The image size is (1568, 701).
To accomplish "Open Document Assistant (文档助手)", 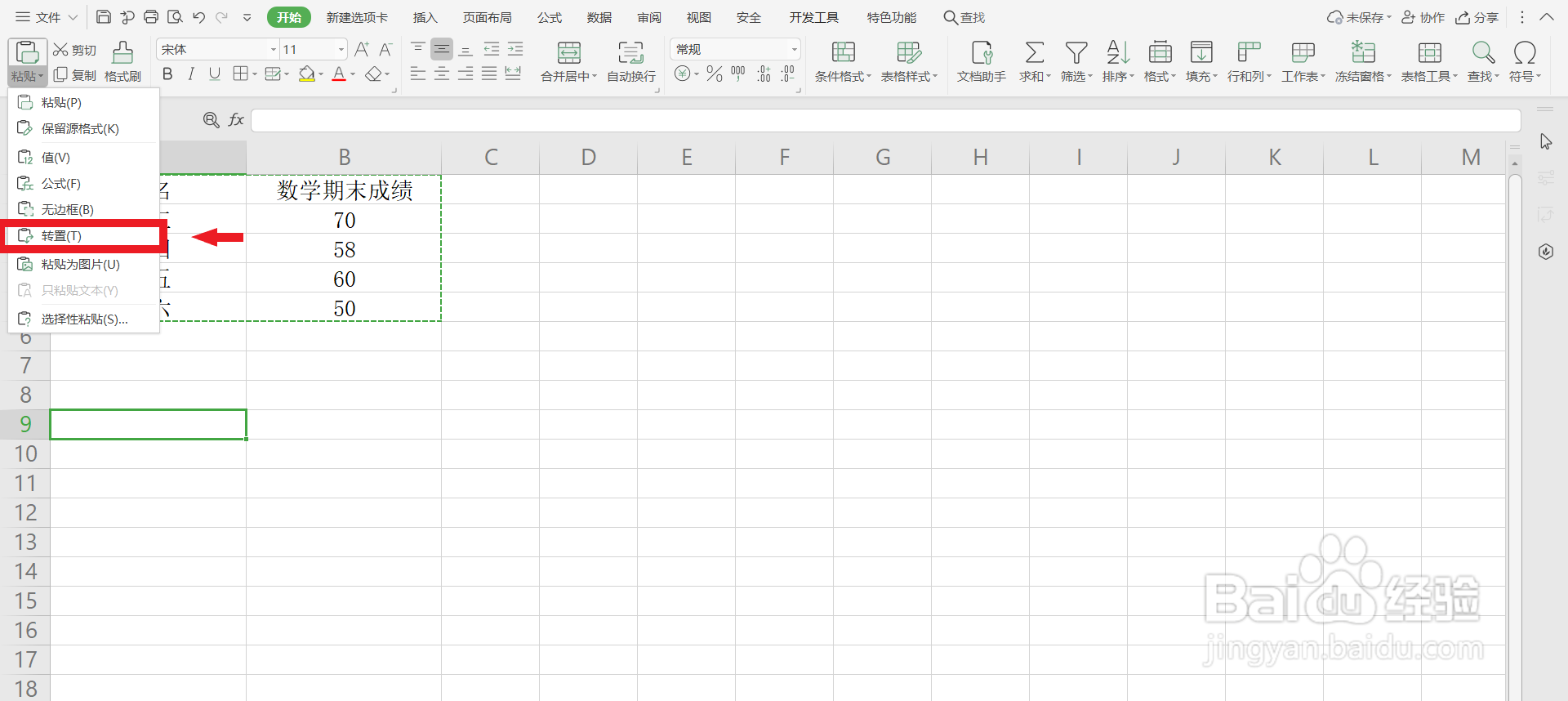I will coord(982,61).
